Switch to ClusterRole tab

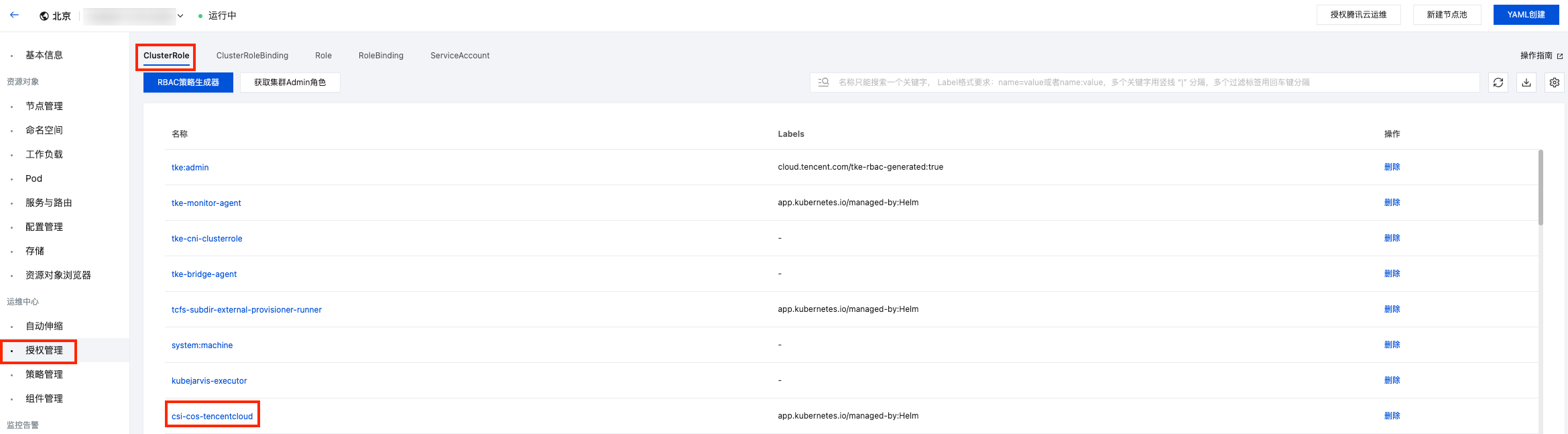tap(166, 56)
